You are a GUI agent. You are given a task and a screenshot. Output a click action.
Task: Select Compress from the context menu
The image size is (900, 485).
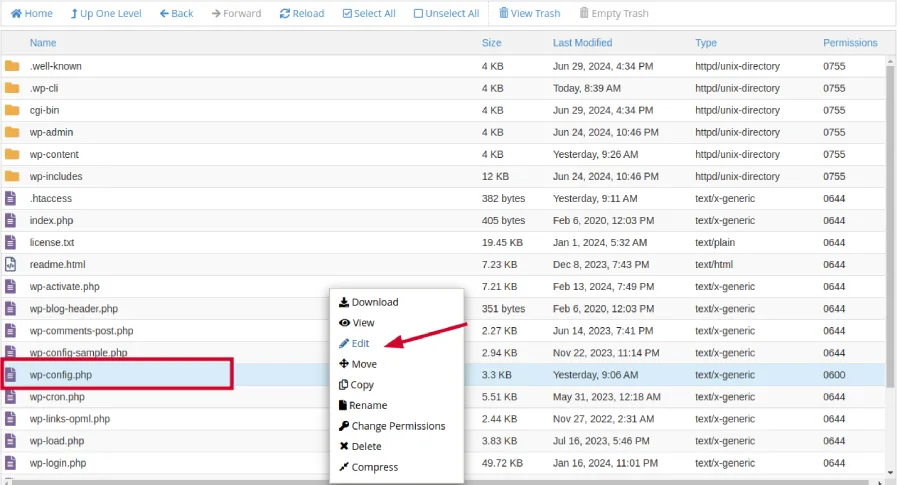pos(368,467)
